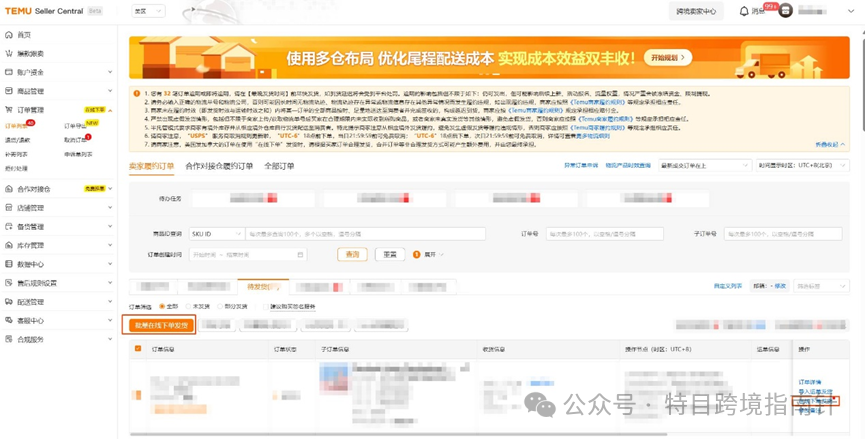Click the 订单创建时间 date range field
This screenshot has width=865, height=439.
(248, 255)
